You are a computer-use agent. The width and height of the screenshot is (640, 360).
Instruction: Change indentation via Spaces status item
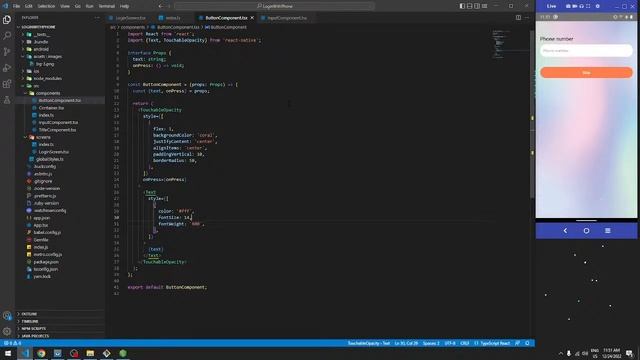(x=431, y=343)
